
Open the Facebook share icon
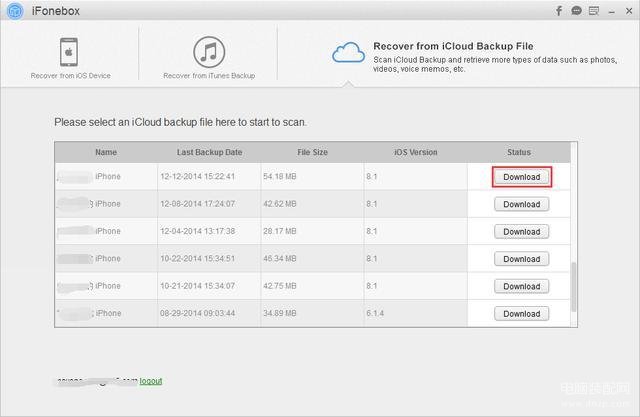click(x=559, y=11)
